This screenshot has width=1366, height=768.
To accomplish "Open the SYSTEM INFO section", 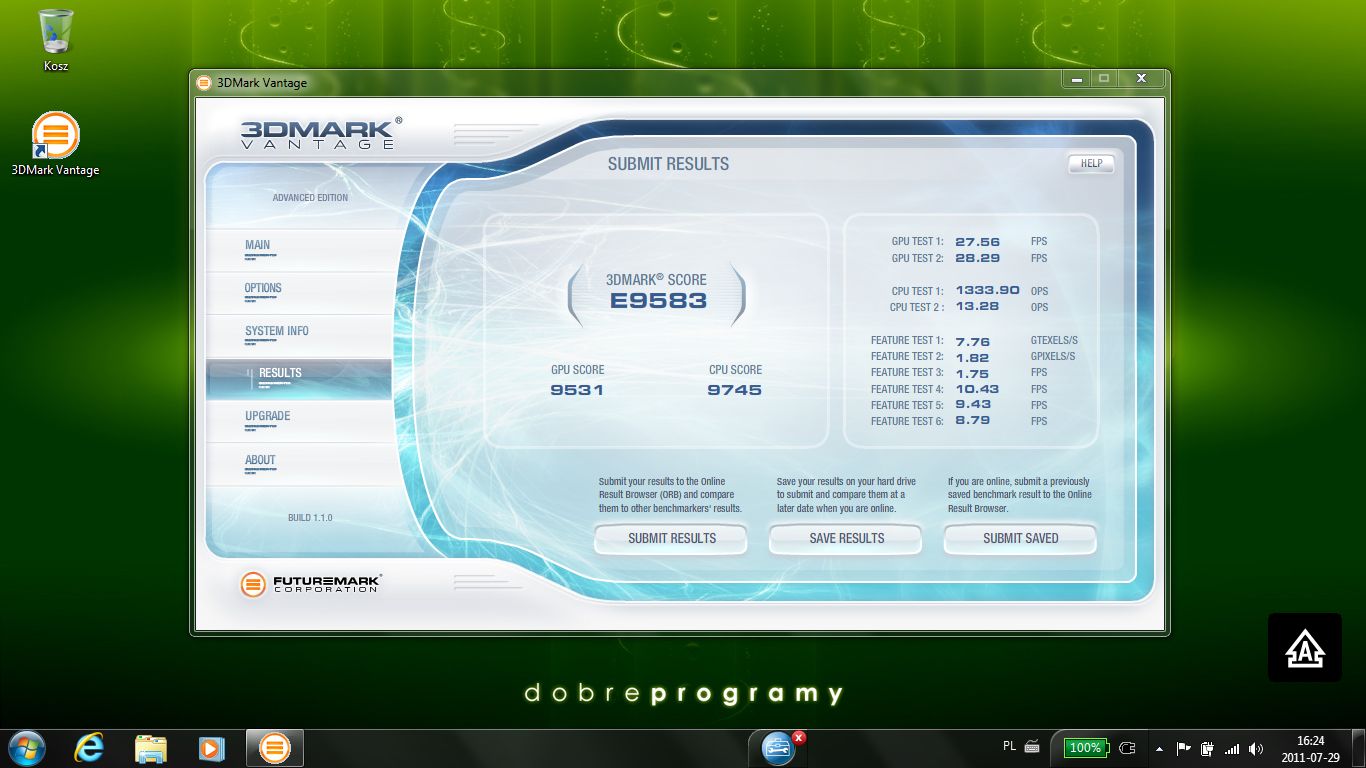I will tap(299, 336).
